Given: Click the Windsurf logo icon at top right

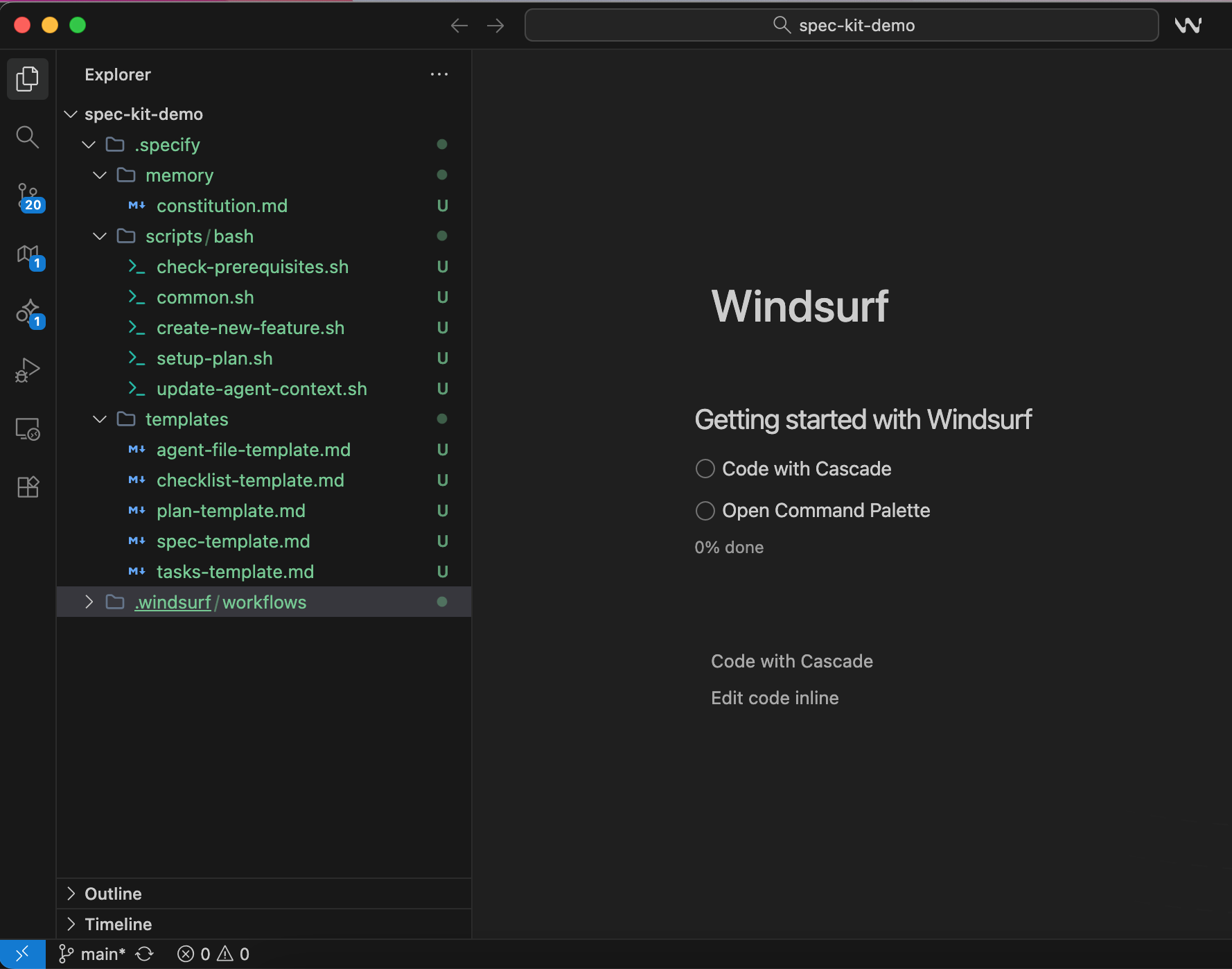Looking at the screenshot, I should 1188,26.
